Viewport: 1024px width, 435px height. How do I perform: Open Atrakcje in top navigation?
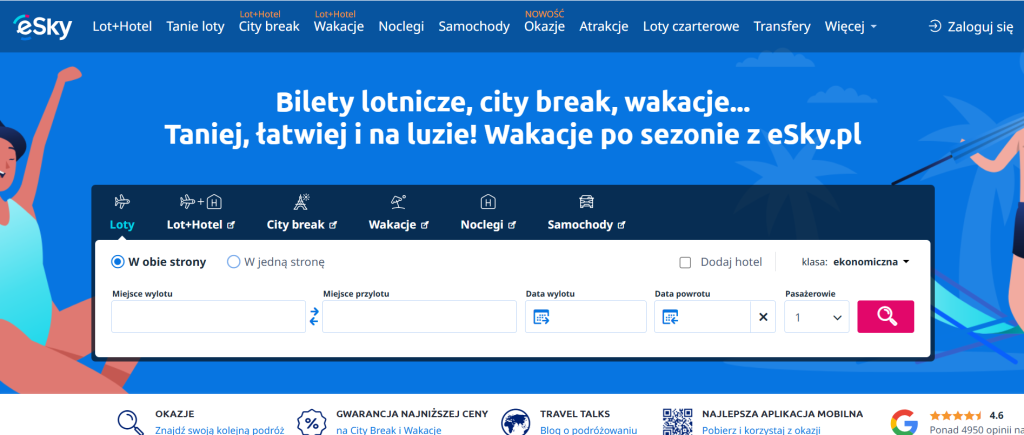(x=603, y=27)
